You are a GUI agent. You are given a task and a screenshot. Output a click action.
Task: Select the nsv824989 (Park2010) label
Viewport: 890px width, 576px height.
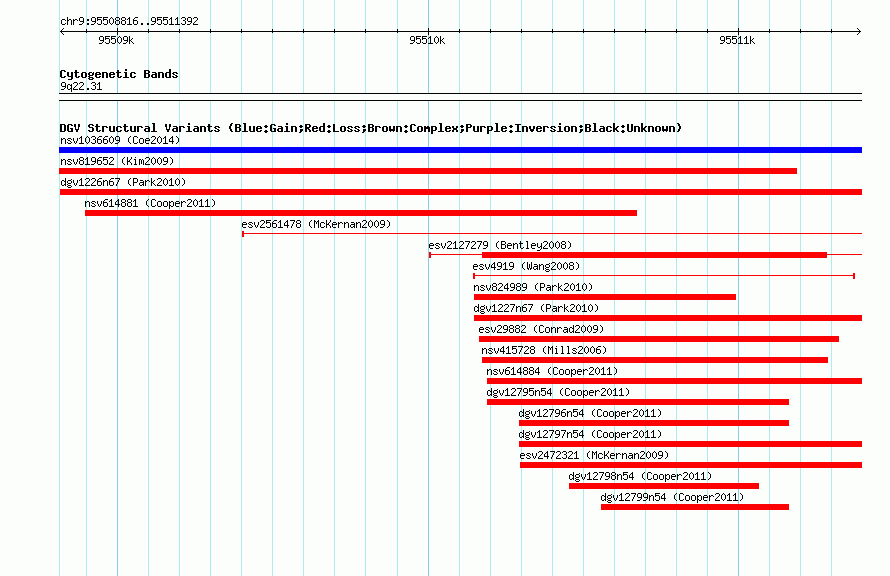[x=533, y=287]
